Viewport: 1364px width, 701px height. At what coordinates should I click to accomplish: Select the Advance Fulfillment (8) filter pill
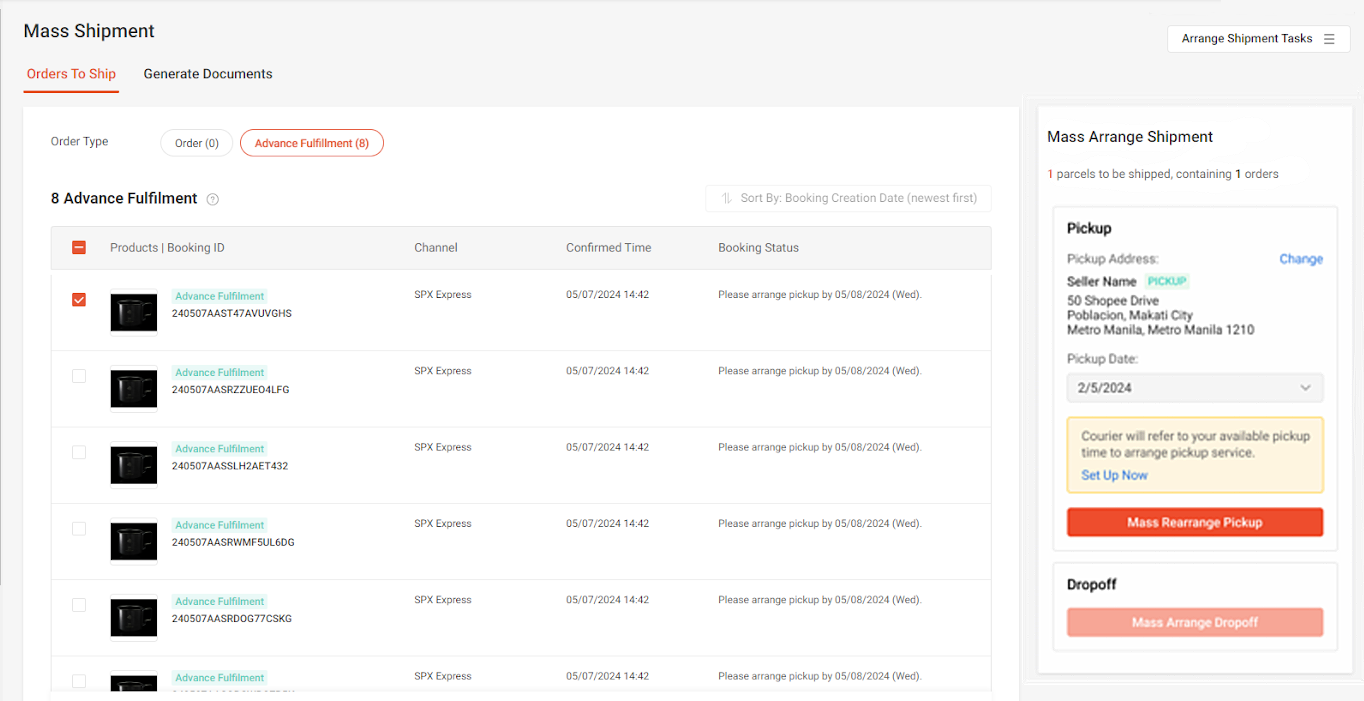point(311,142)
